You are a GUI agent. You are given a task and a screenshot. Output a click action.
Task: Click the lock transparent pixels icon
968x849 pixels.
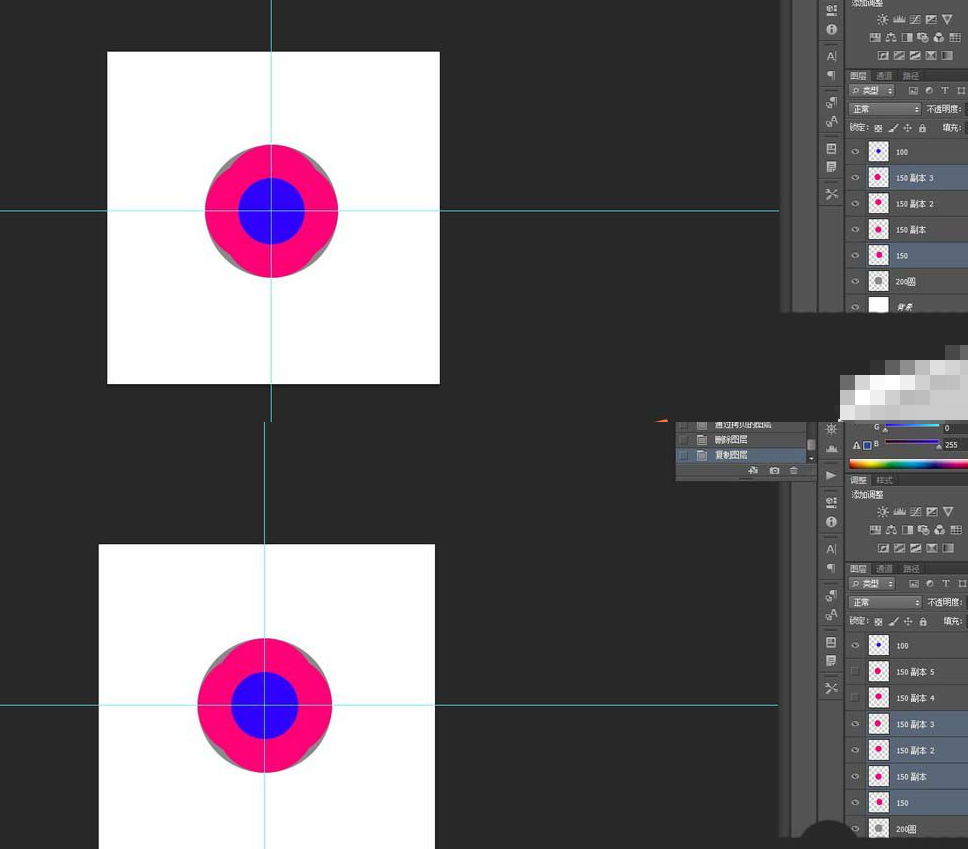pos(879,128)
